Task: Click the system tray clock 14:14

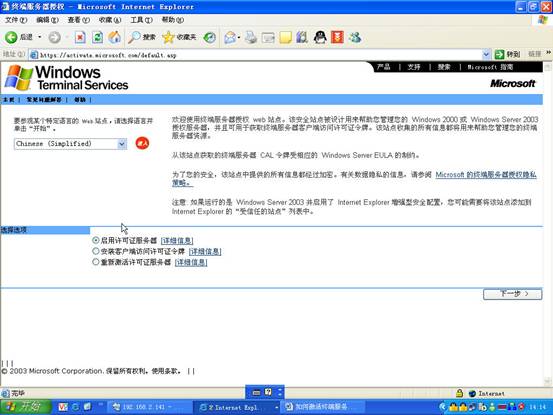Action: click(537, 407)
